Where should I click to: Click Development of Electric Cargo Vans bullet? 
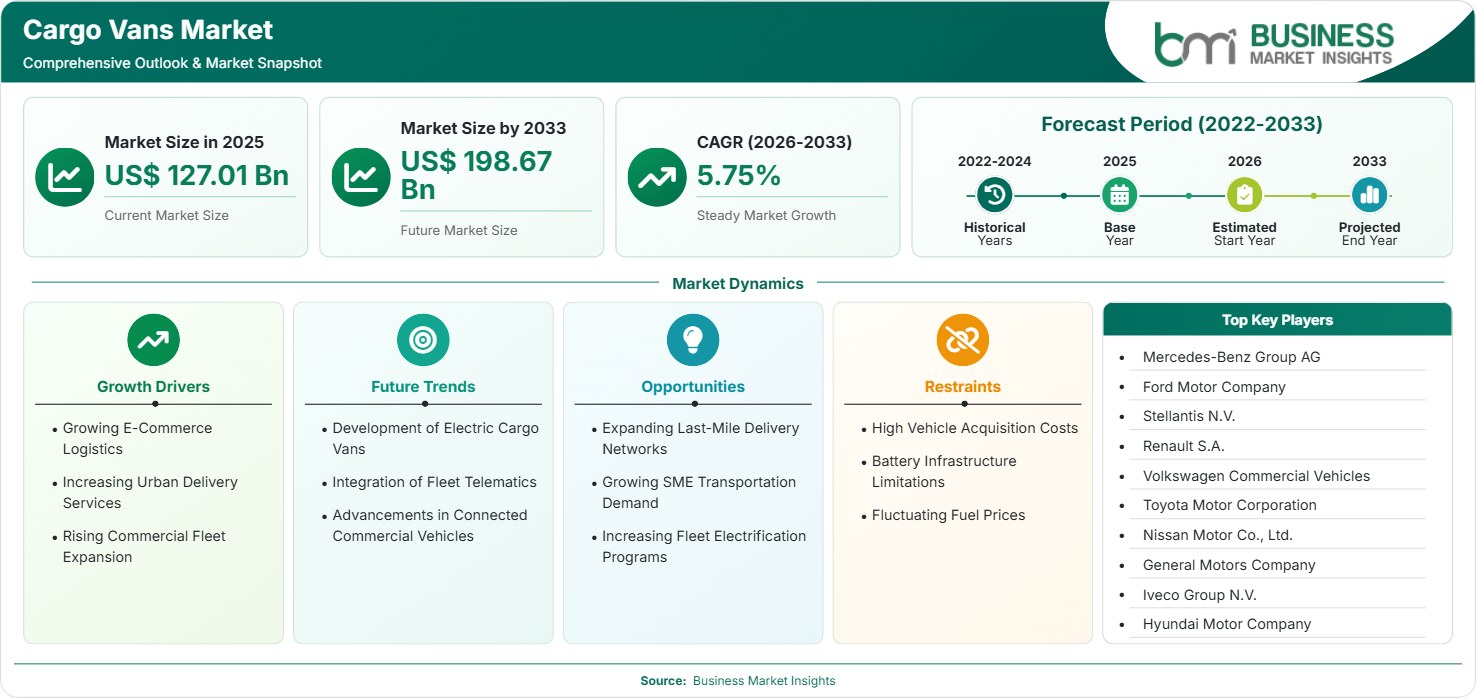[435, 438]
